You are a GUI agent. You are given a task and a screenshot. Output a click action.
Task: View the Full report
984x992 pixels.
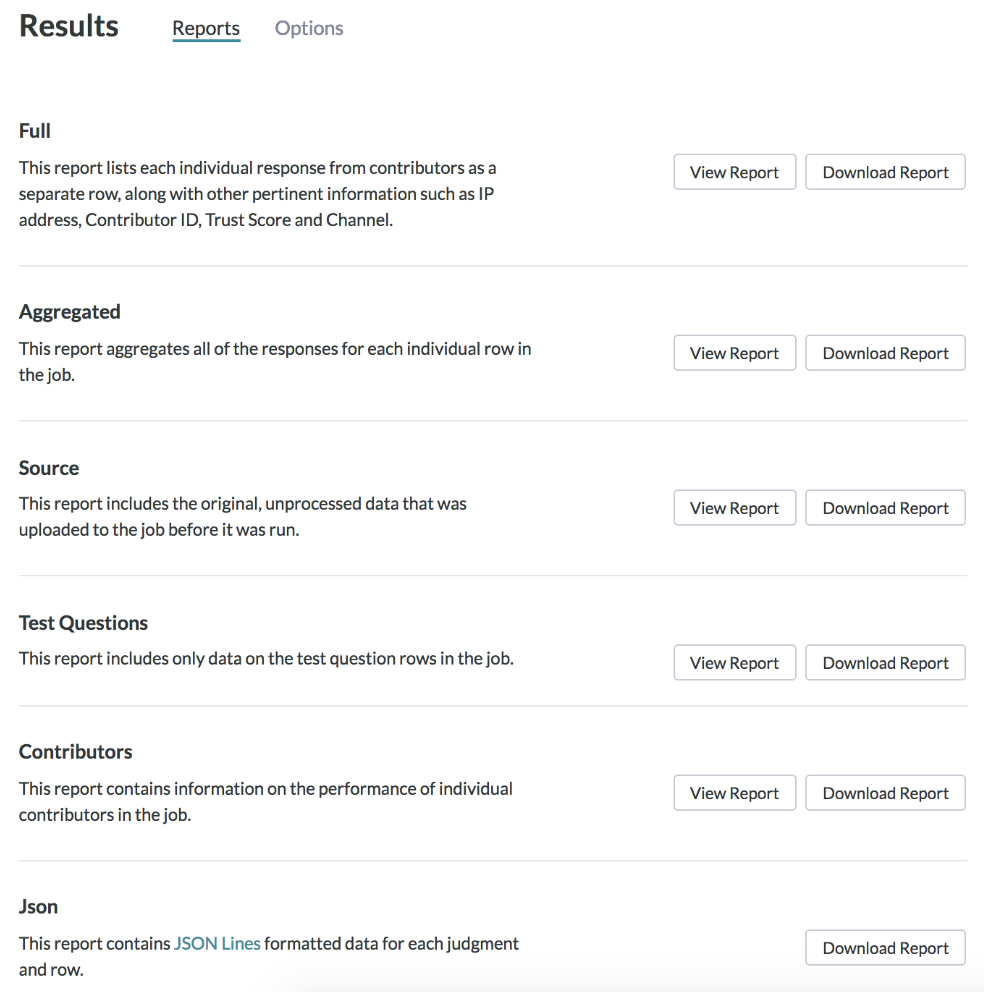tap(734, 172)
